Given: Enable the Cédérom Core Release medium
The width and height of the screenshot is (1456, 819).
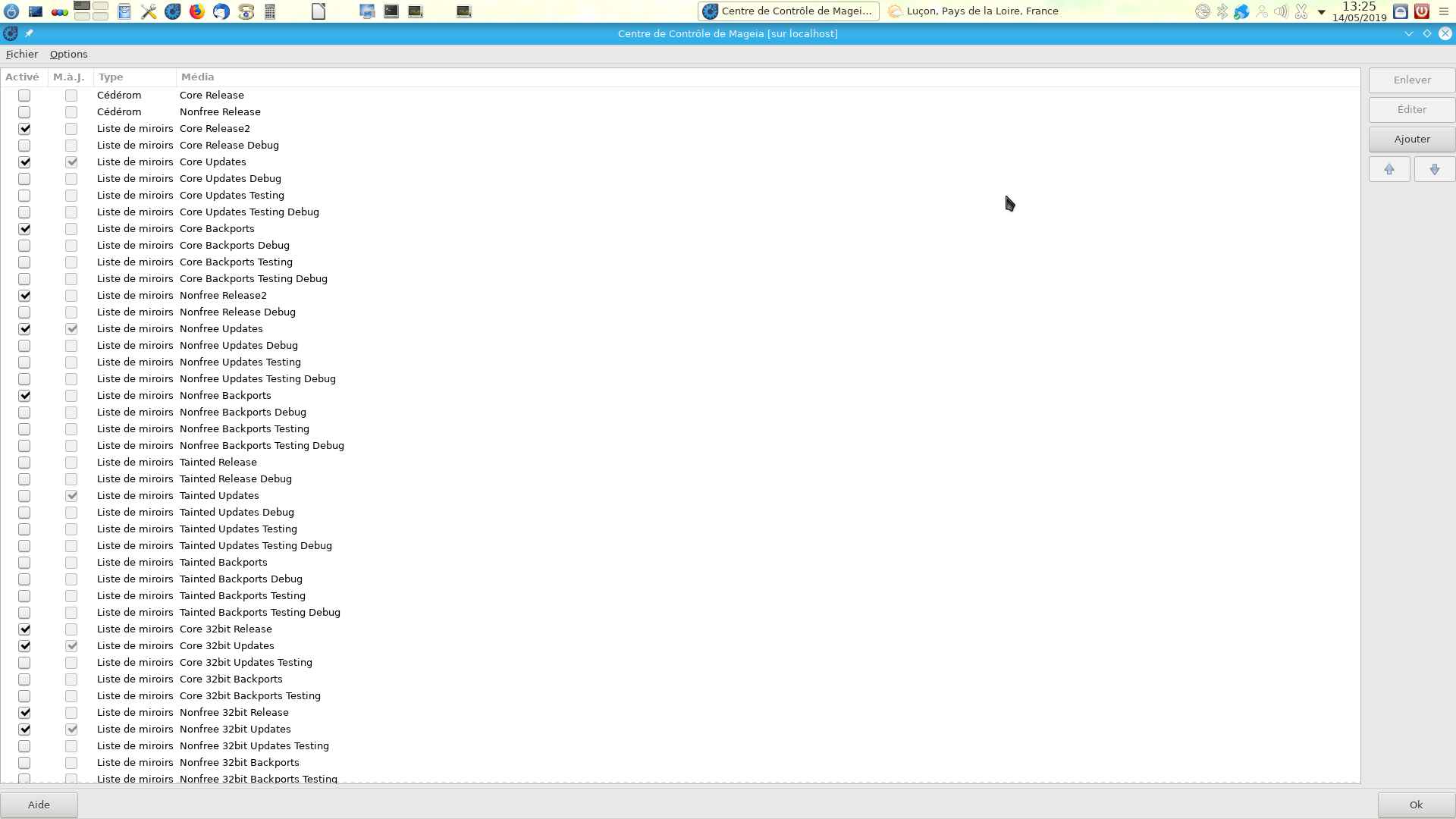Looking at the screenshot, I should pyautogui.click(x=25, y=96).
